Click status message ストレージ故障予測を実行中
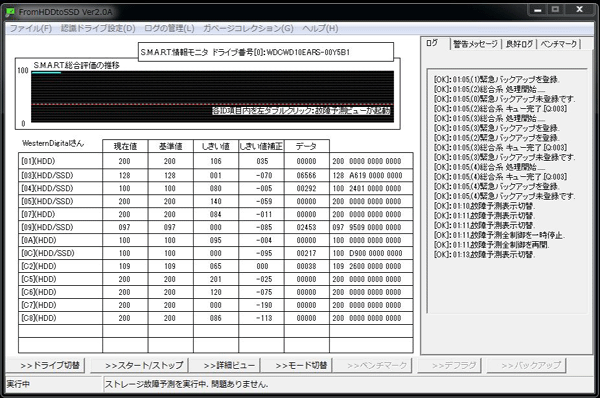The height and width of the screenshot is (398, 600). 157,384
